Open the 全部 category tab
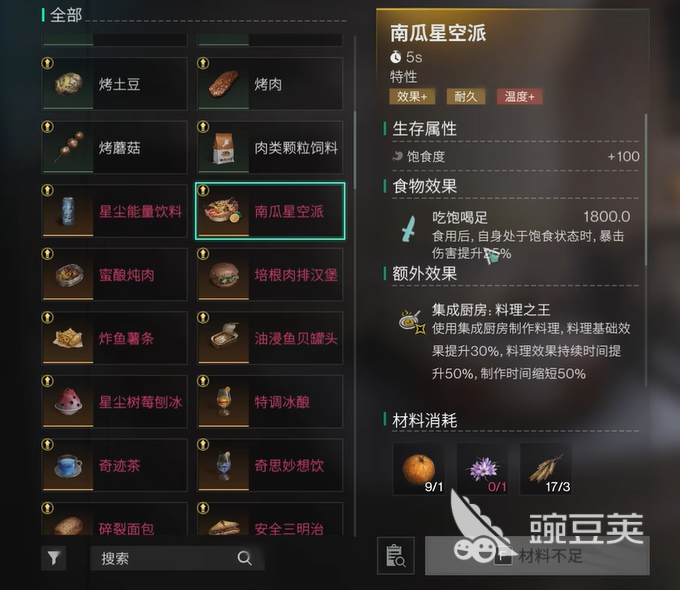The height and width of the screenshot is (590, 680). click(x=65, y=16)
